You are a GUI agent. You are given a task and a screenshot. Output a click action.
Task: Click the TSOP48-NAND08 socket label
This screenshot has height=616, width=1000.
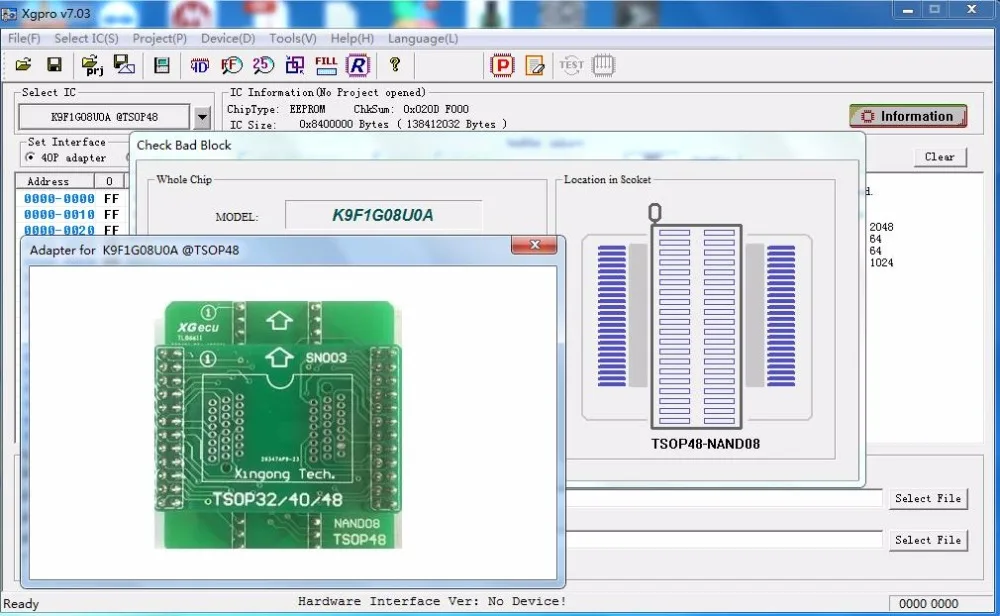coord(705,444)
